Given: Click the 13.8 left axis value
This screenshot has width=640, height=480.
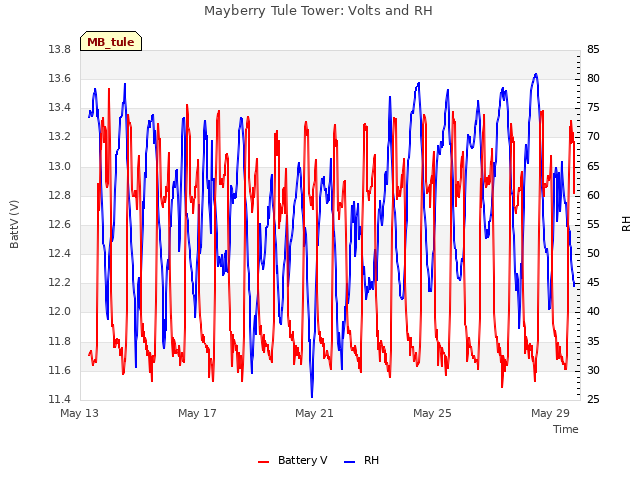Looking at the screenshot, I should point(60,50).
